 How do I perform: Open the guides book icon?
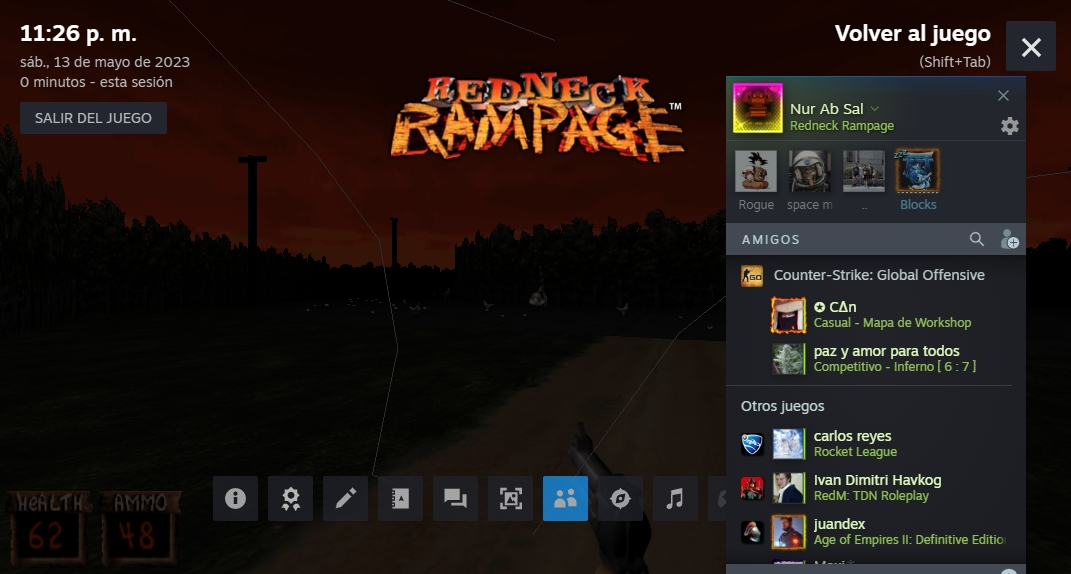pos(400,498)
